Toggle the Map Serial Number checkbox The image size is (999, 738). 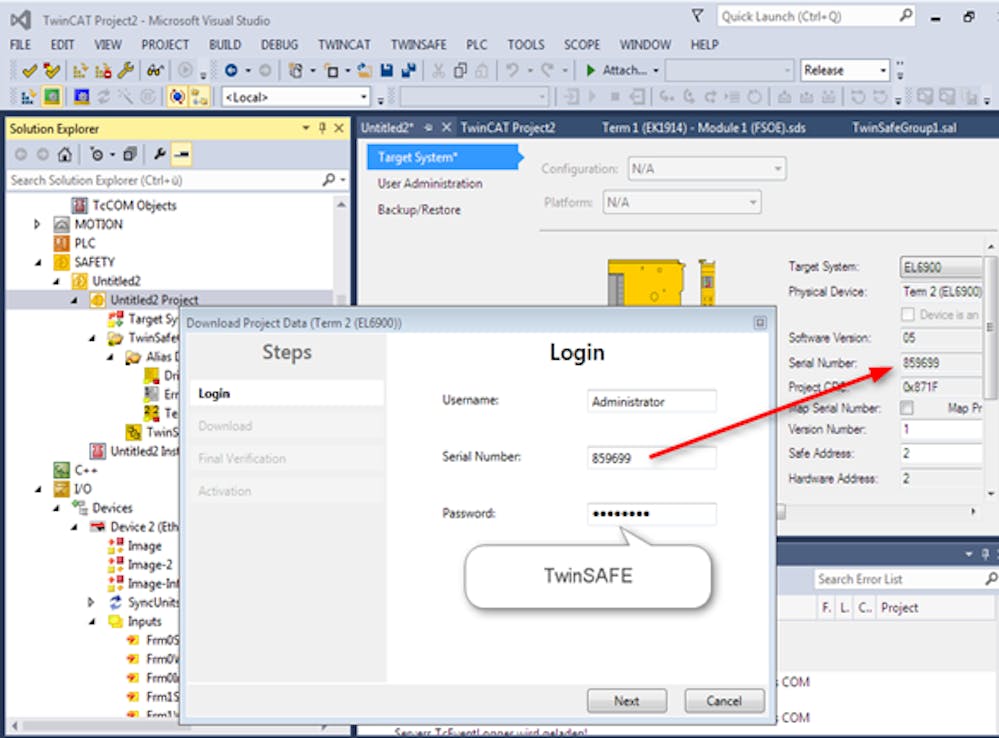907,408
